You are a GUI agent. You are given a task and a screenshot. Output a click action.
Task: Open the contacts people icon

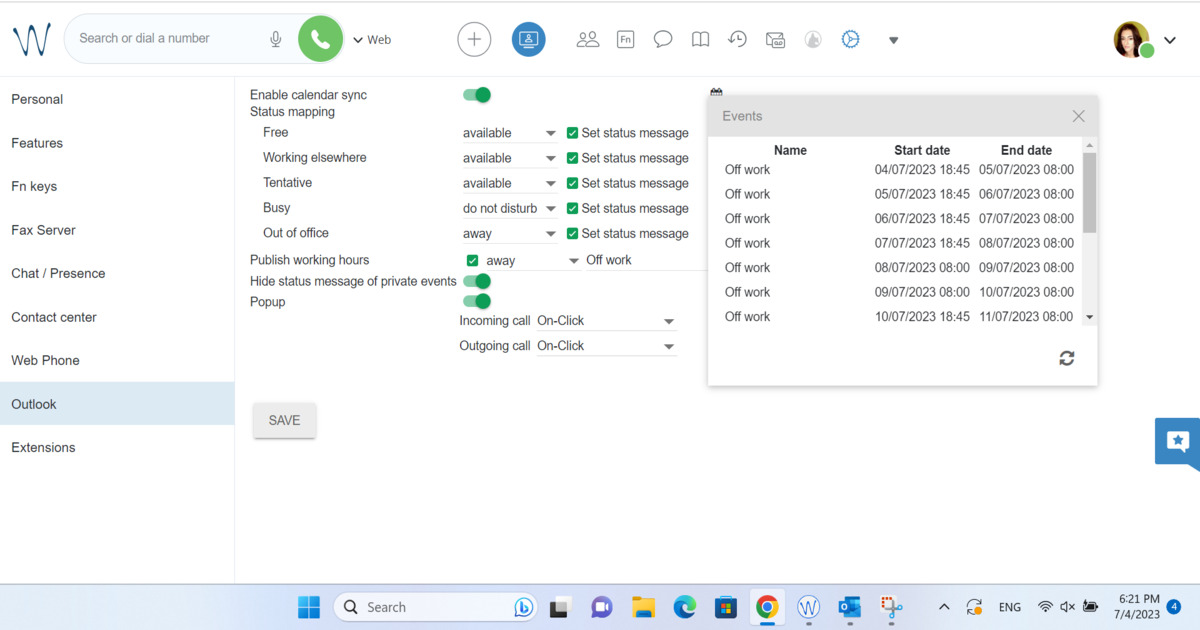click(588, 39)
